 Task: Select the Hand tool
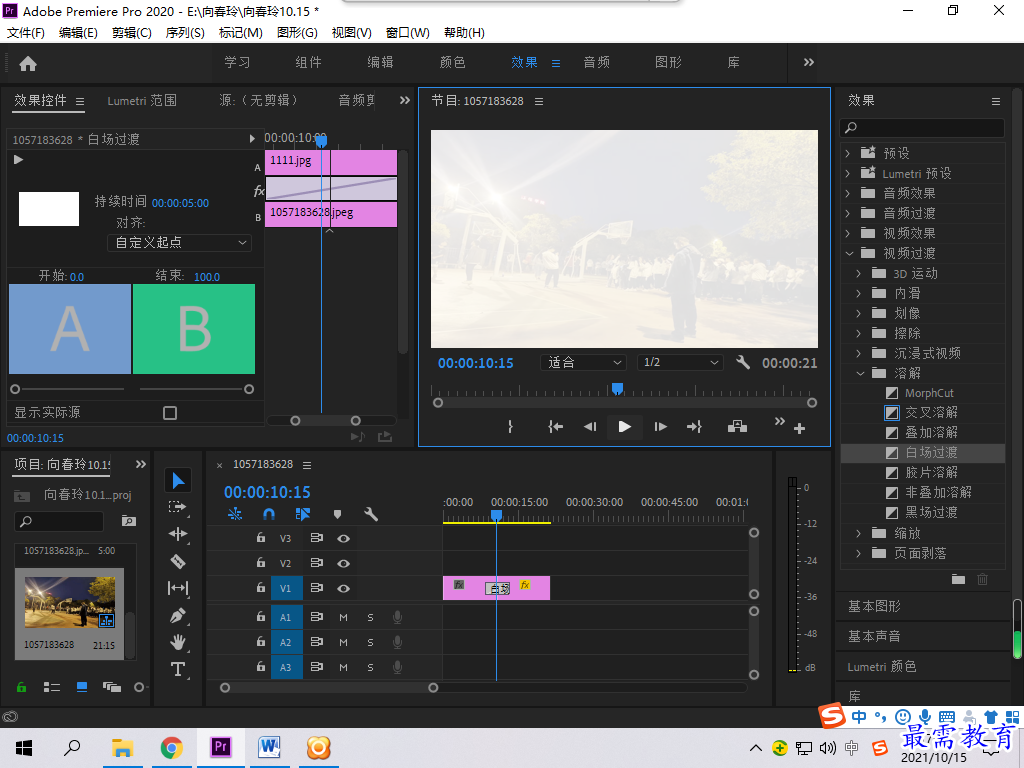(x=178, y=642)
